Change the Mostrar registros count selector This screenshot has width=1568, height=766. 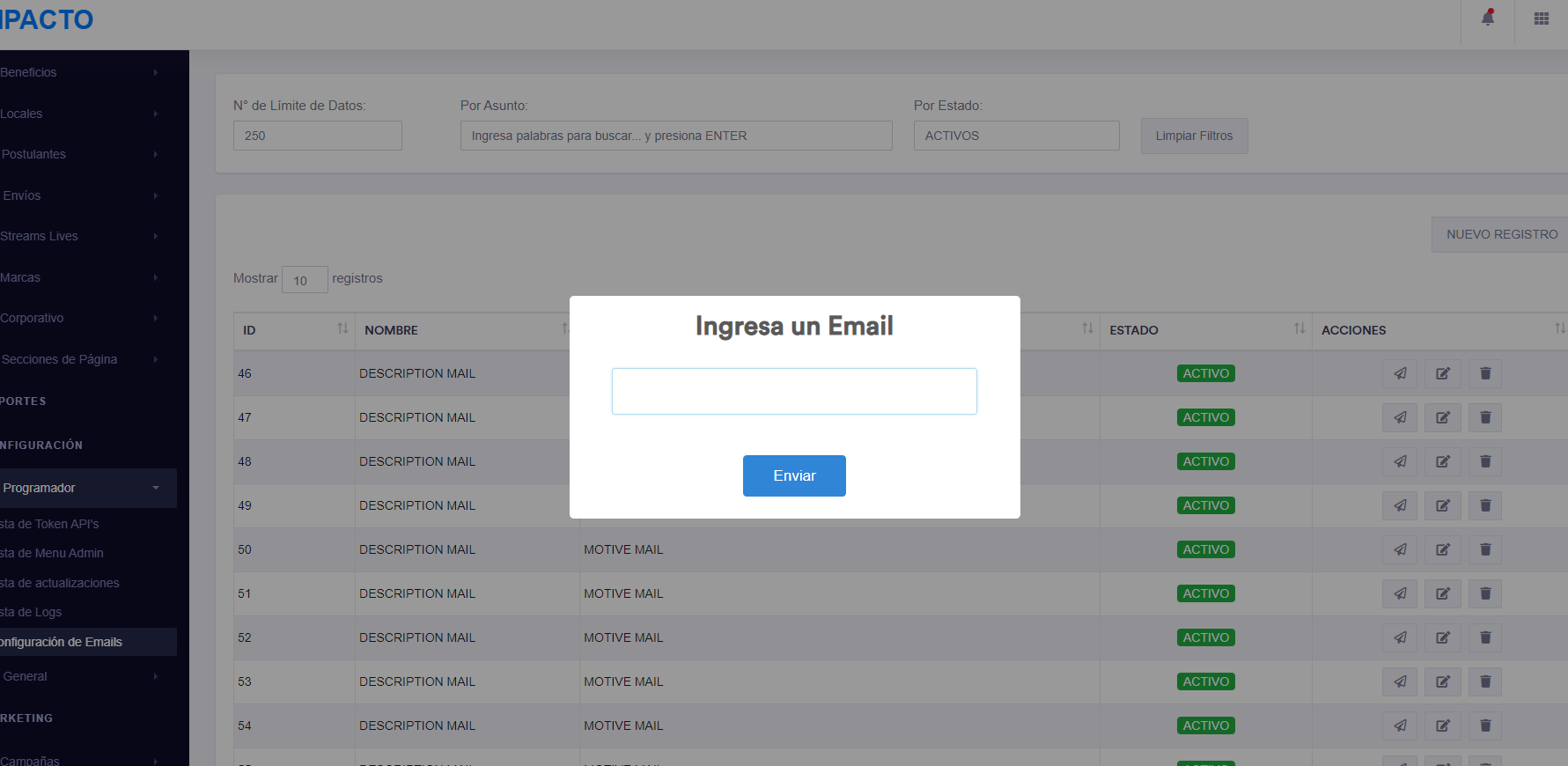pos(305,279)
